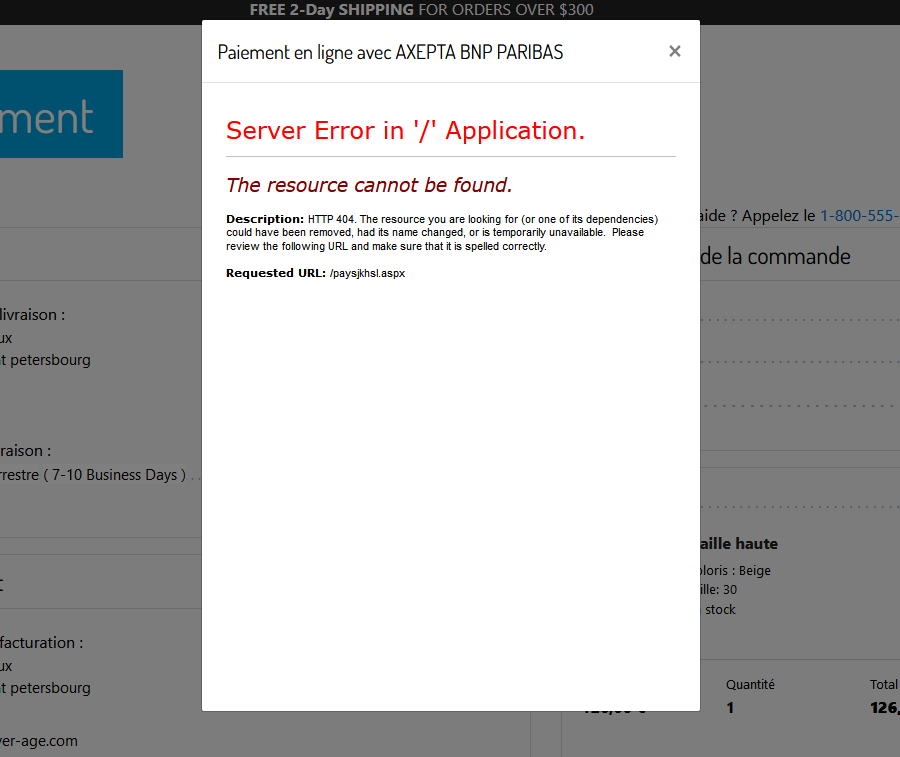This screenshot has height=757, width=900.
Task: Click the email address ending in age.com
Action: pyautogui.click(x=38, y=741)
